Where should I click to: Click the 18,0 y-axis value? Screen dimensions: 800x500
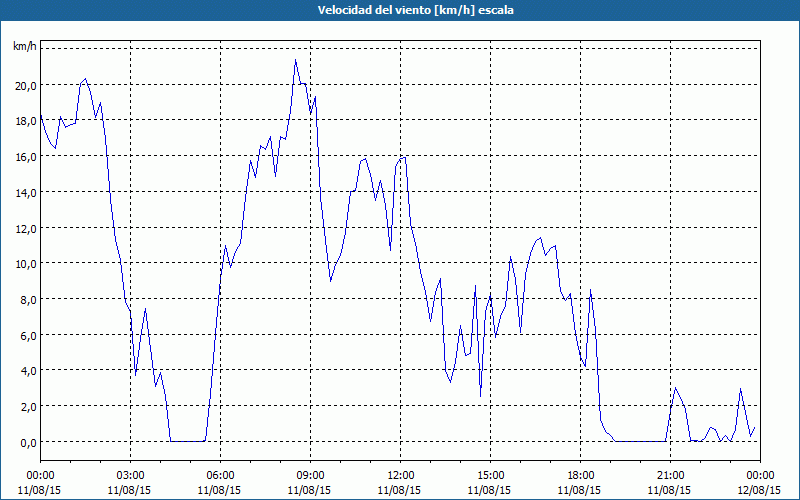[x=26, y=121]
